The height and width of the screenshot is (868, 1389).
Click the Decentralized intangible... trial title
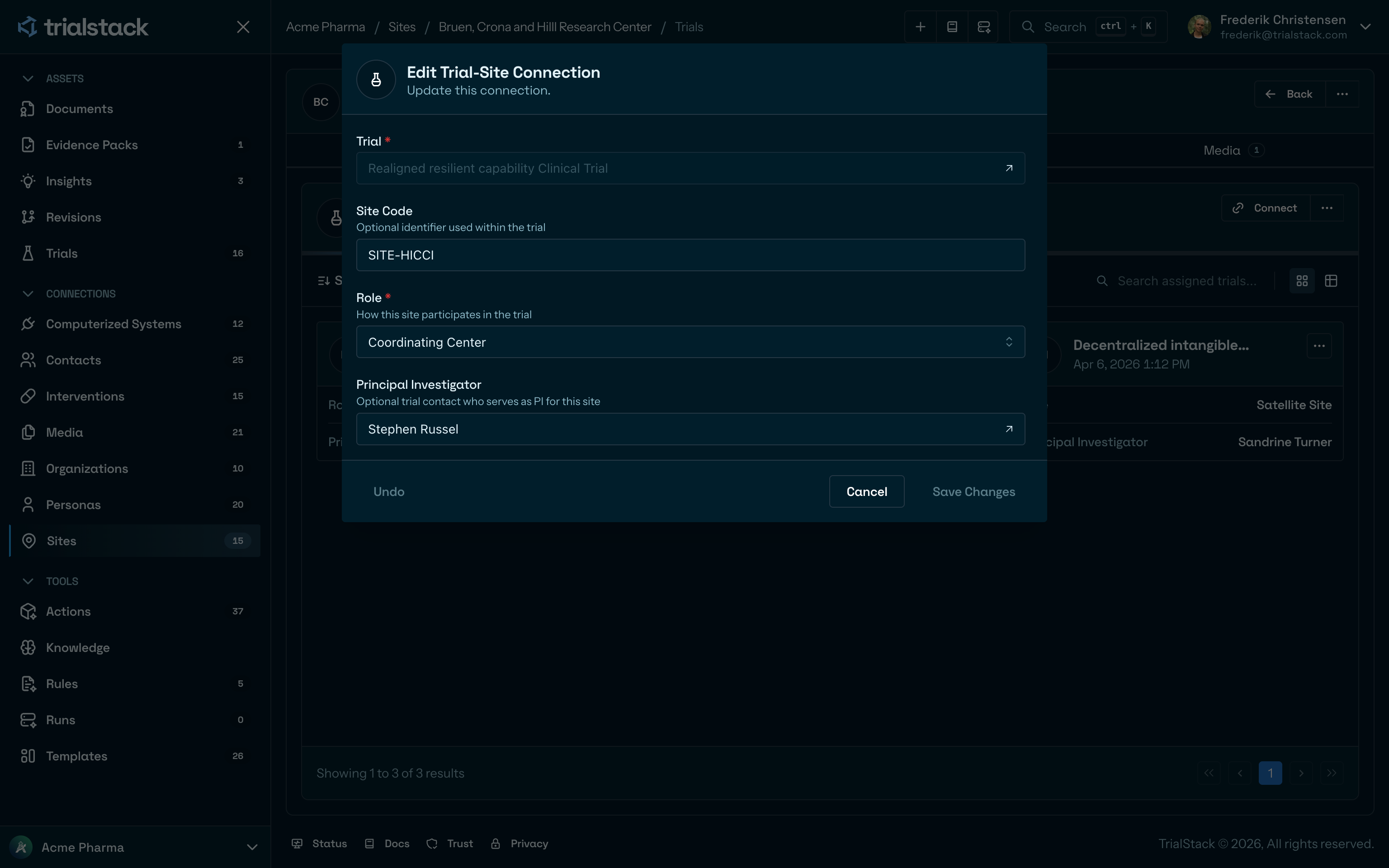point(1161,345)
